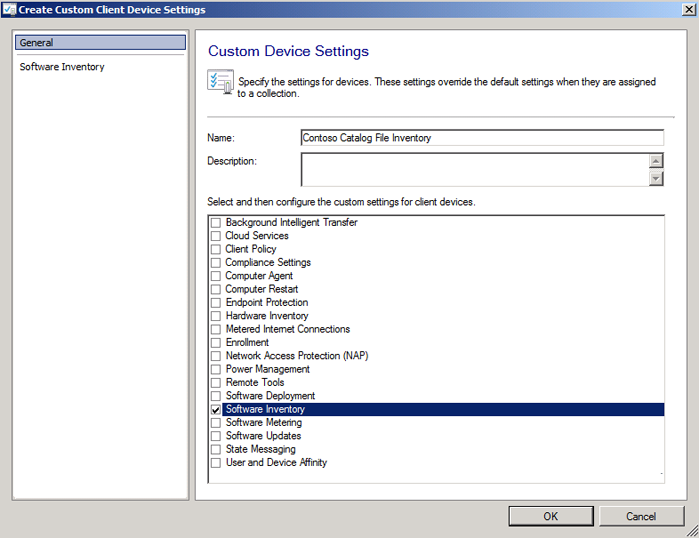Click into the Name text field
The height and width of the screenshot is (538, 699).
(482, 138)
